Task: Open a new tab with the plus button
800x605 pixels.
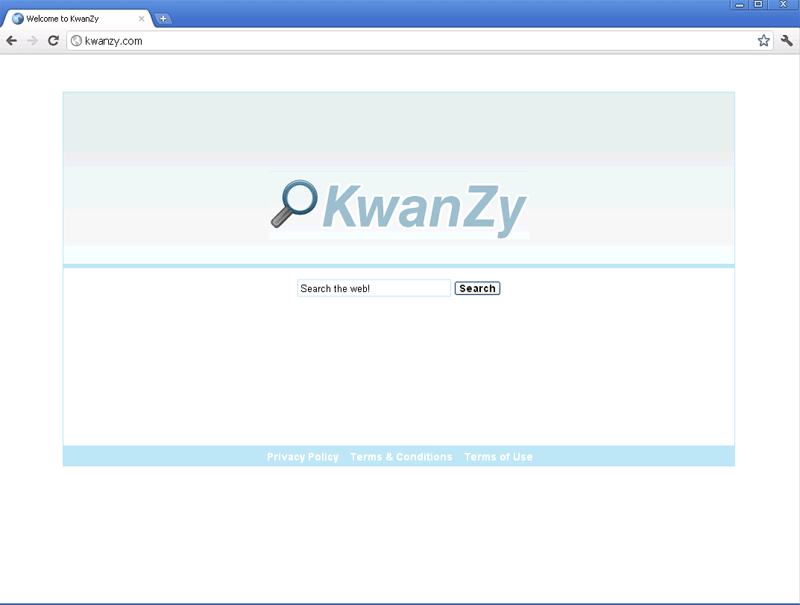Action: point(163,18)
